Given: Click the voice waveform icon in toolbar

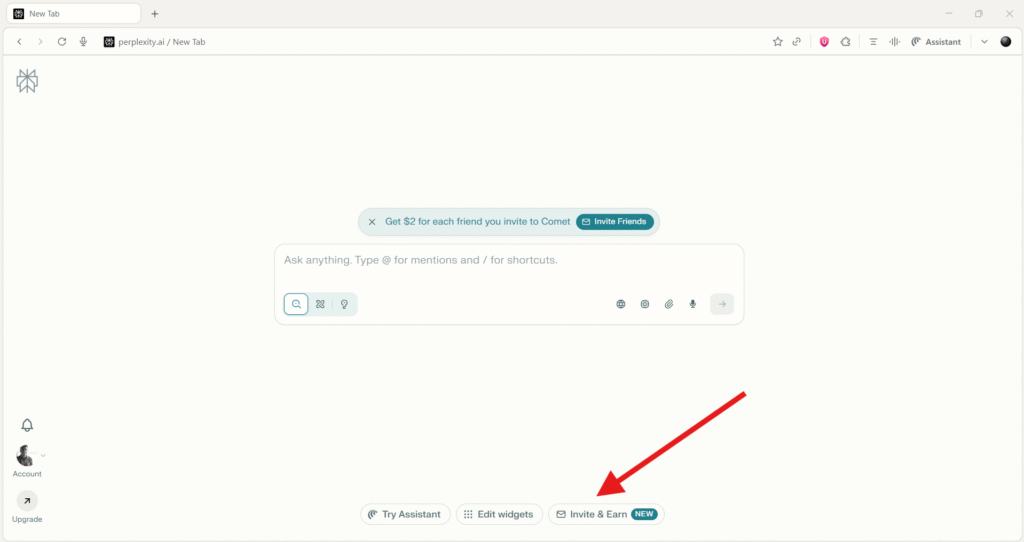Looking at the screenshot, I should (x=894, y=42).
